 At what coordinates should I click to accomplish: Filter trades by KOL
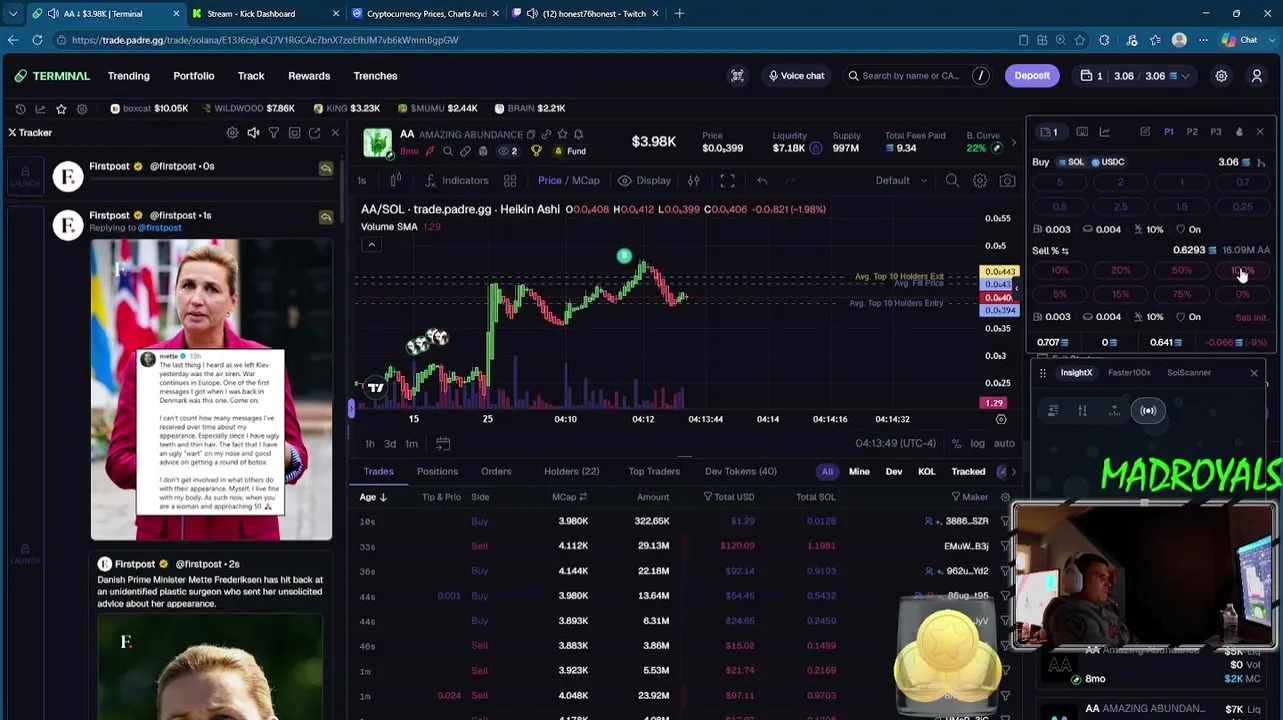tap(926, 471)
